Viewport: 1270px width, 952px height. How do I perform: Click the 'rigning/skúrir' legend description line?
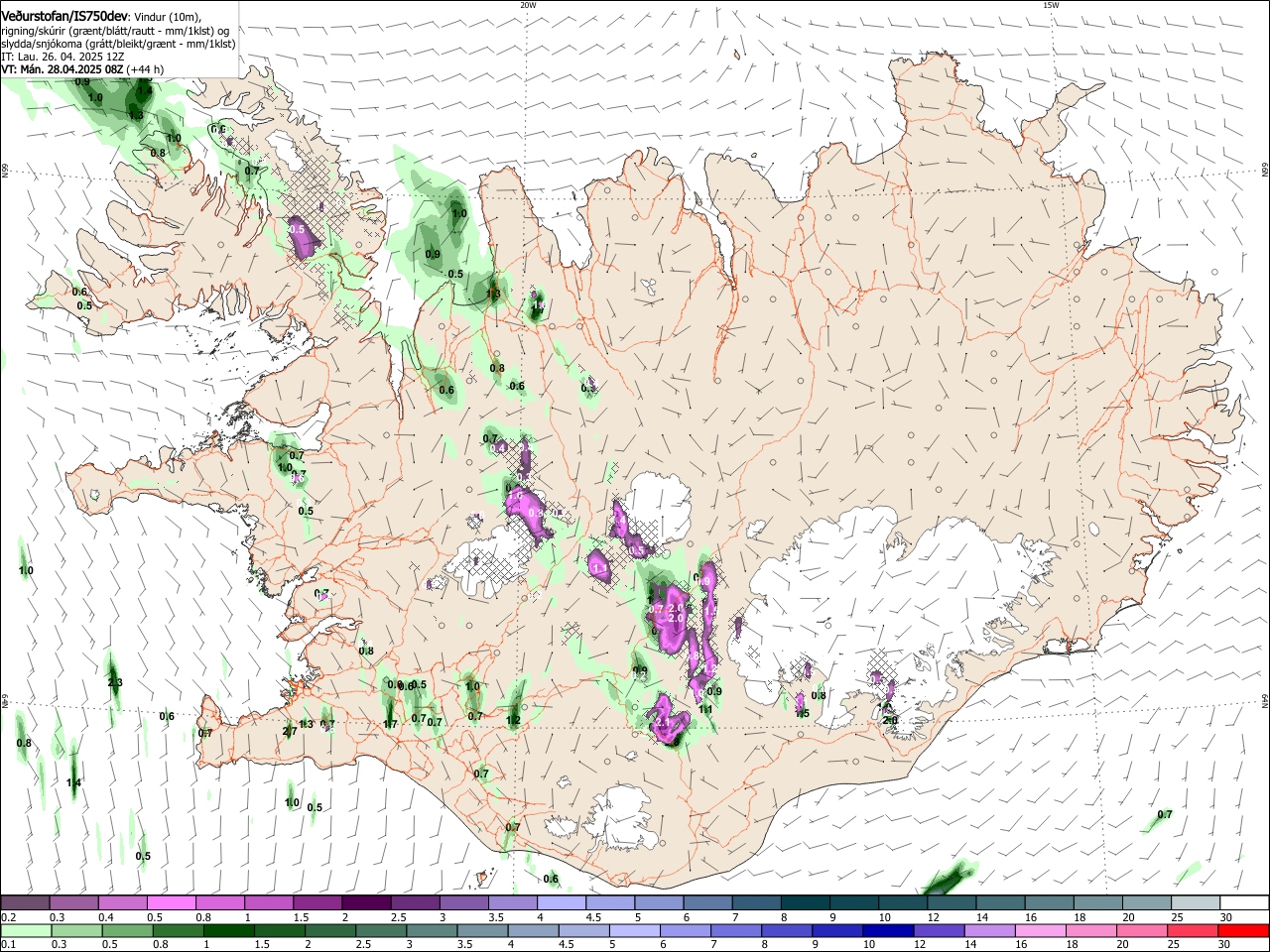[x=115, y=30]
